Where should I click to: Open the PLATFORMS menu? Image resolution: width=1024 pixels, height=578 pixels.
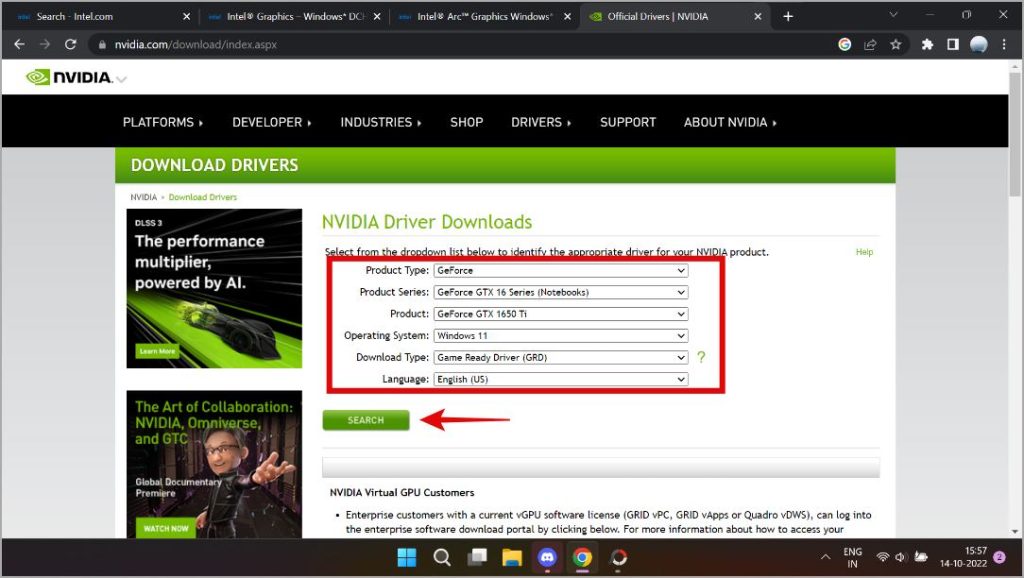(163, 122)
